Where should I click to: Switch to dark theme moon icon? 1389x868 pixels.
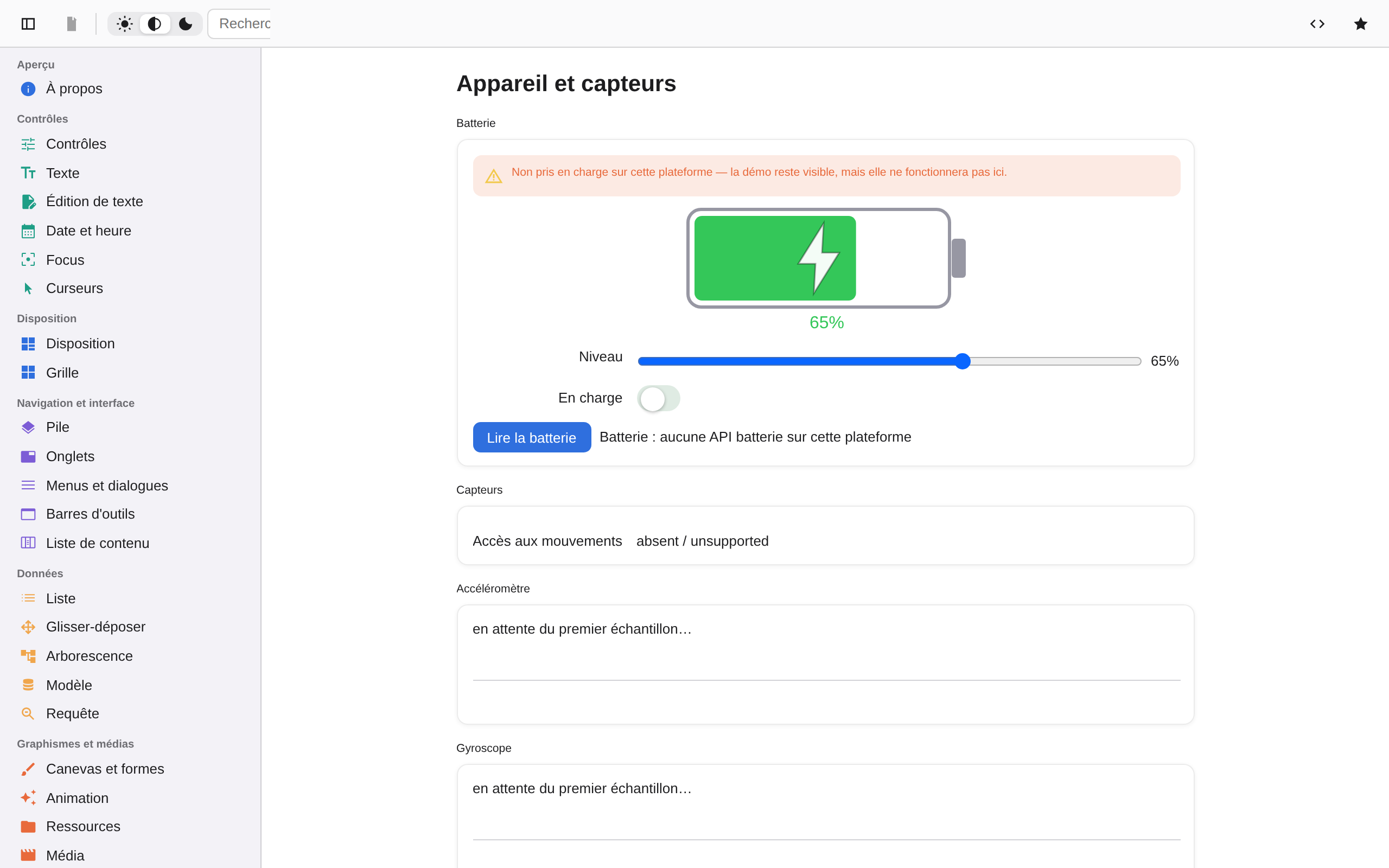tap(186, 23)
